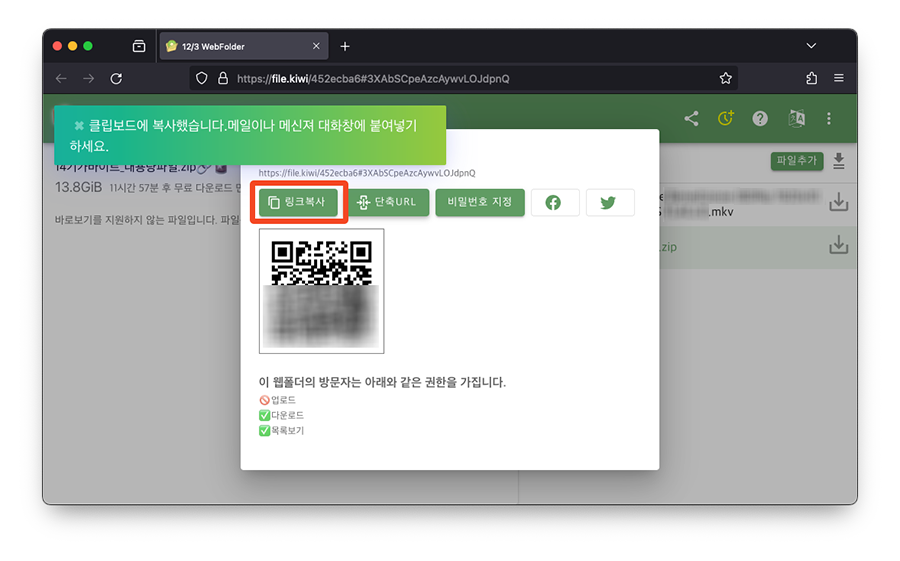This screenshot has width=900, height=561.
Task: Dismiss the clipboard copied notification X
Action: pos(79,125)
